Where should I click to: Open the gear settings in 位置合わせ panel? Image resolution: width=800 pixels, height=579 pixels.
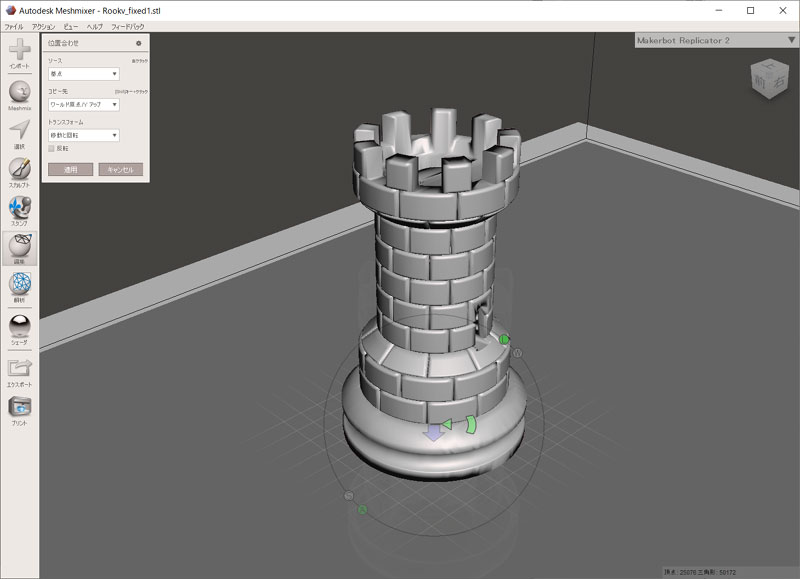(x=138, y=44)
